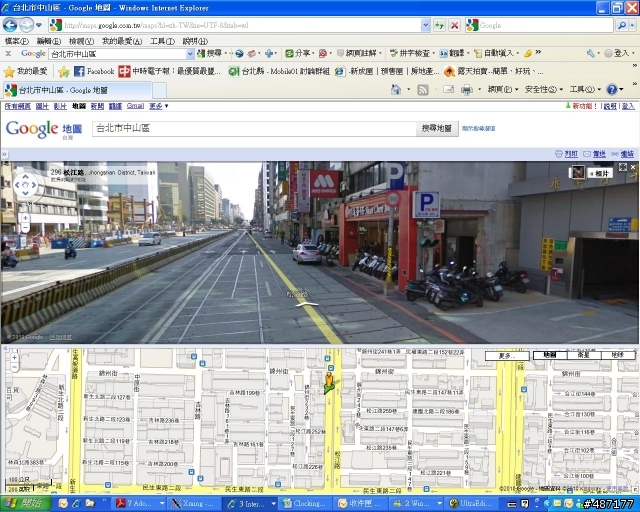Viewport: 640px width, 512px height.
Task: Click the Google toolbar 網頁註解 sidewiki button
Action: click(357, 53)
